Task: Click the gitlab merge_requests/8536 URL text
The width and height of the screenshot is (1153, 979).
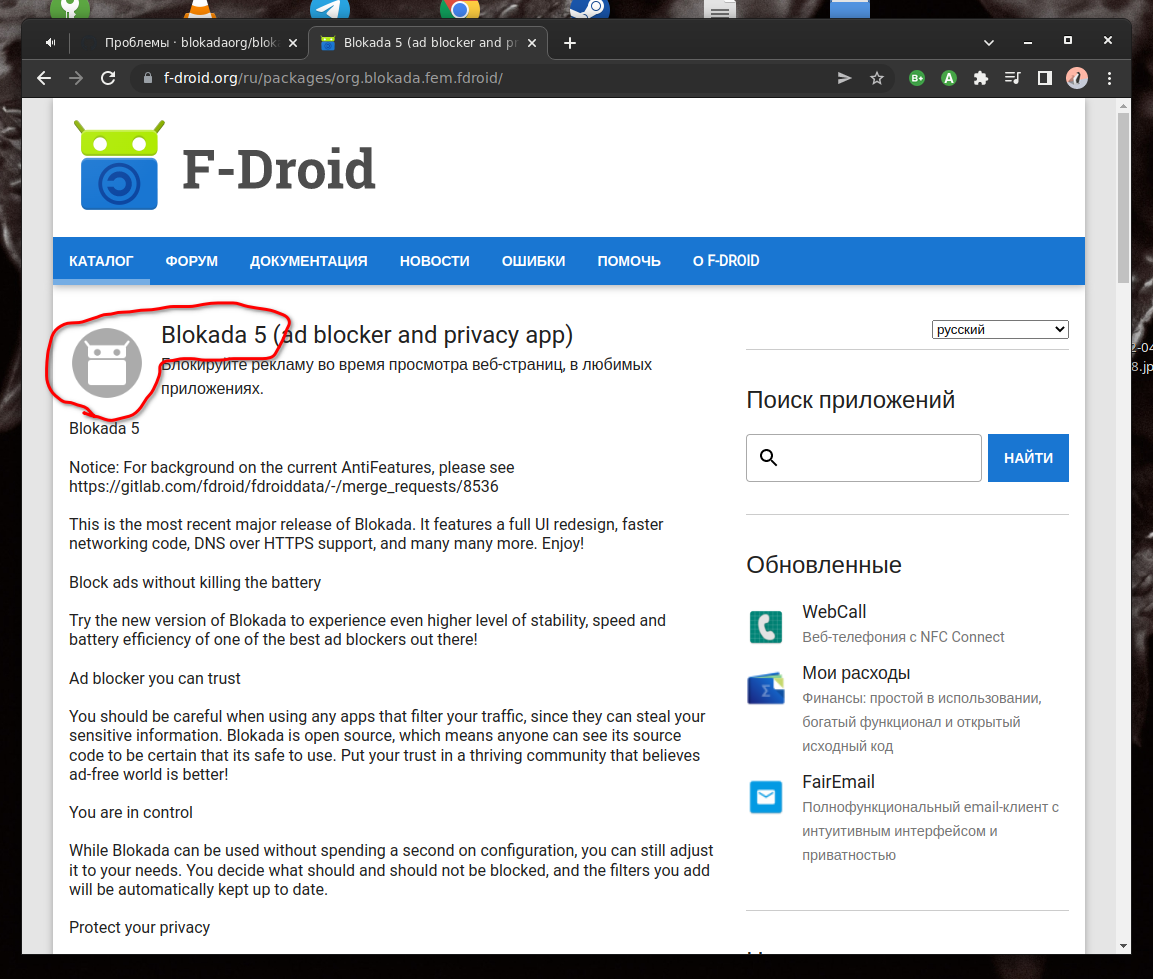Action: tap(284, 486)
